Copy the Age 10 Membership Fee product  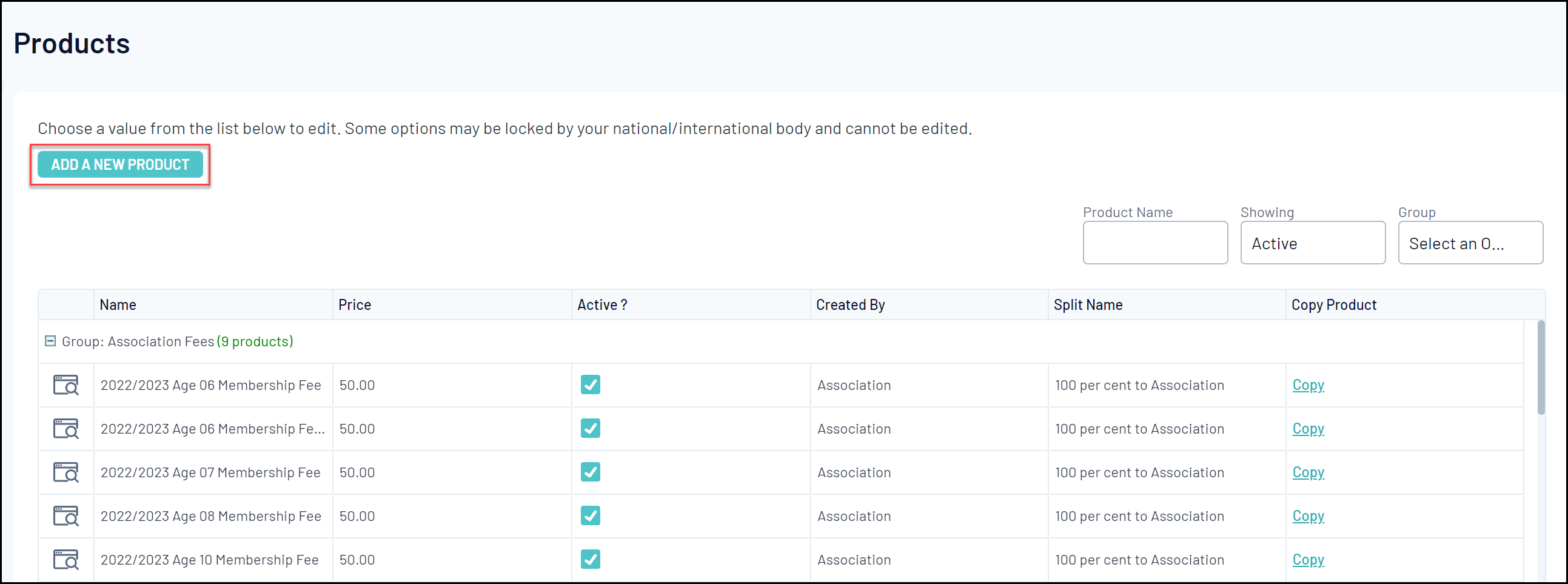(x=1308, y=560)
